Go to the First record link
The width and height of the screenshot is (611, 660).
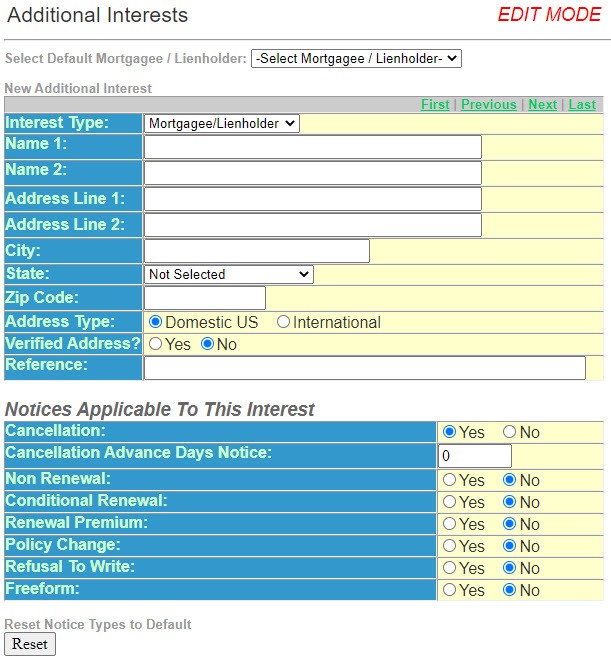click(x=435, y=104)
